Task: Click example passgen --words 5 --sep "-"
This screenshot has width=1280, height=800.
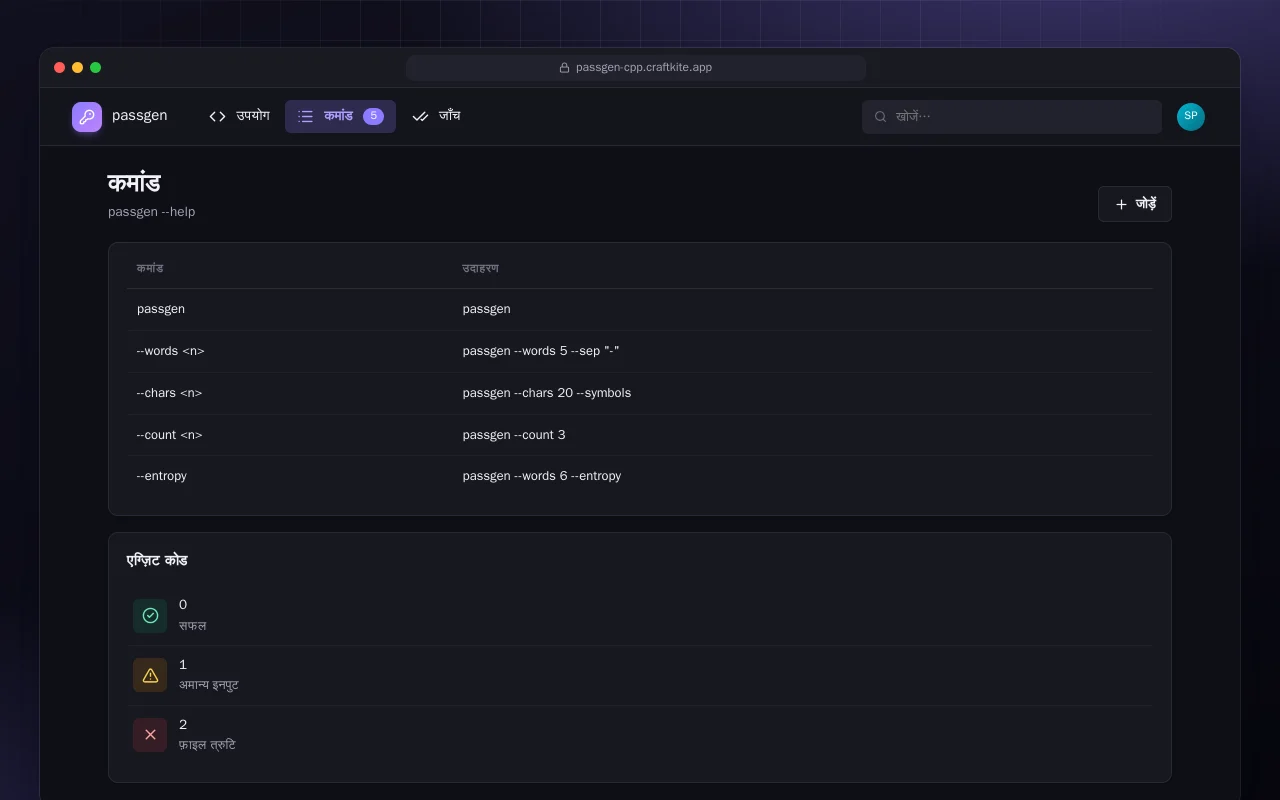Action: click(541, 351)
